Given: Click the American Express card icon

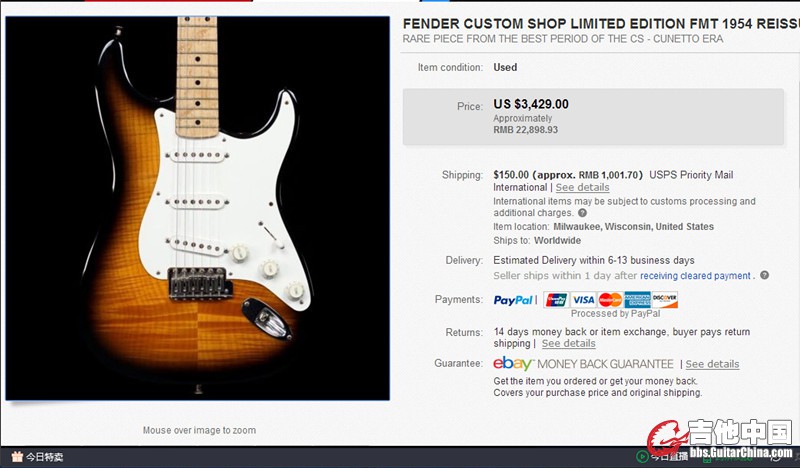Looking at the screenshot, I should pos(637,300).
